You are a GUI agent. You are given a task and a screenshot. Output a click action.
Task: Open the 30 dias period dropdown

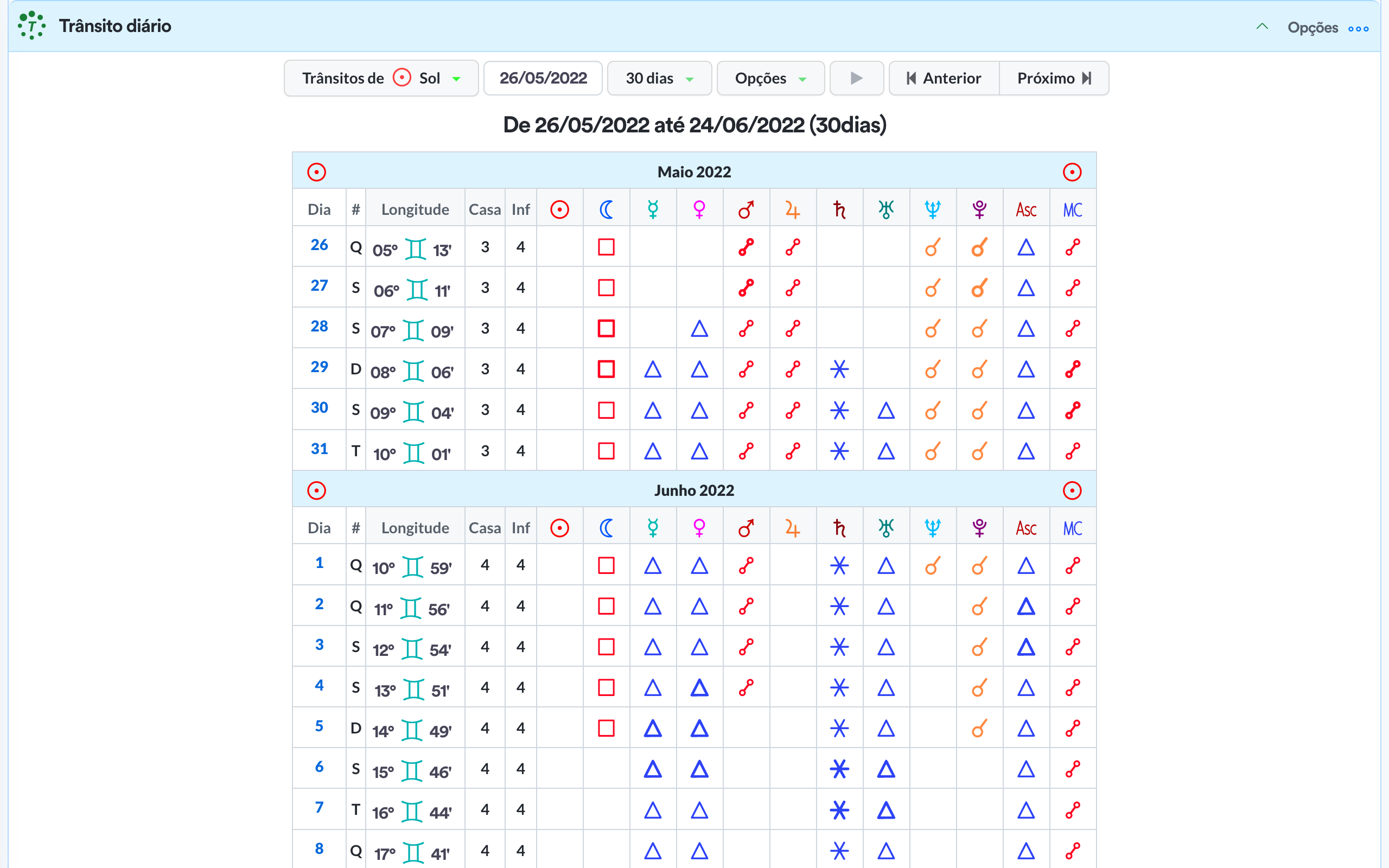click(x=659, y=78)
